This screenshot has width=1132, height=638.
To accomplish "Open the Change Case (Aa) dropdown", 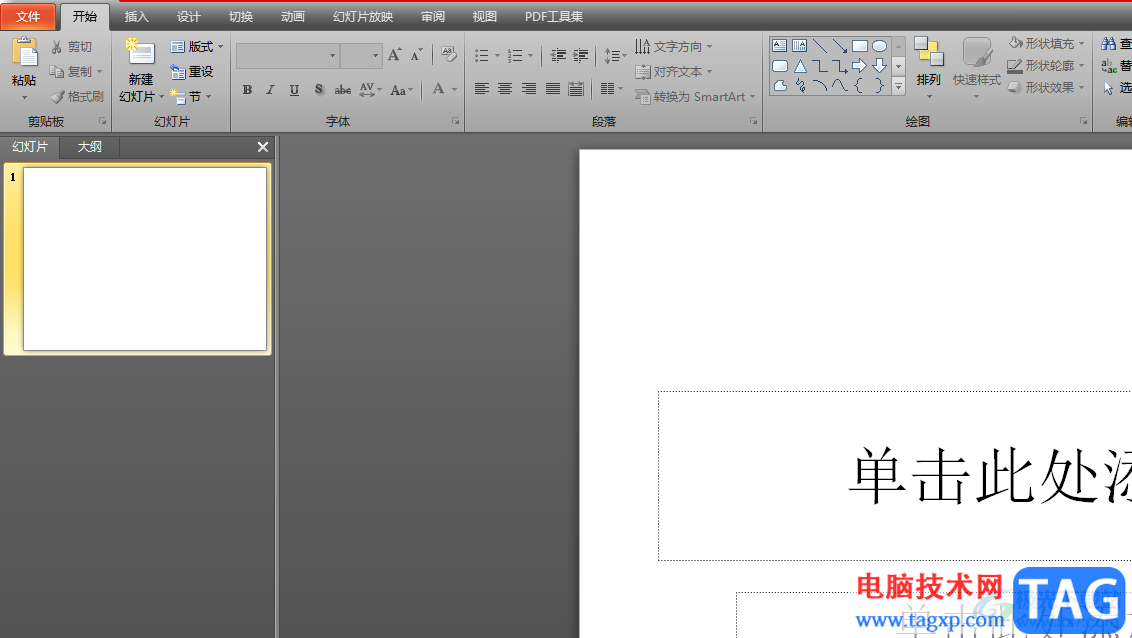I will 401,89.
